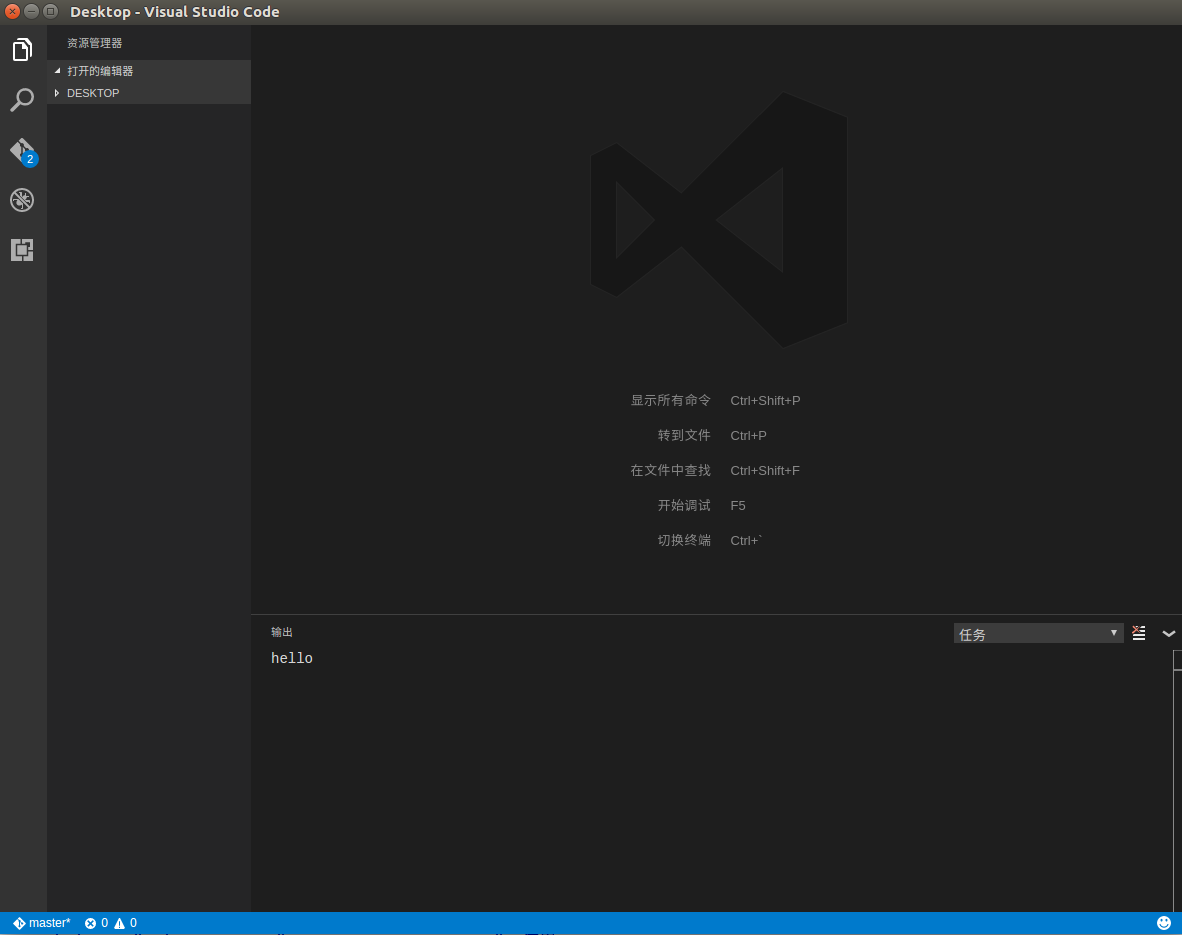Minimize the Visual Studio Code window
Screen dimensions: 1182x935
[x=31, y=11]
